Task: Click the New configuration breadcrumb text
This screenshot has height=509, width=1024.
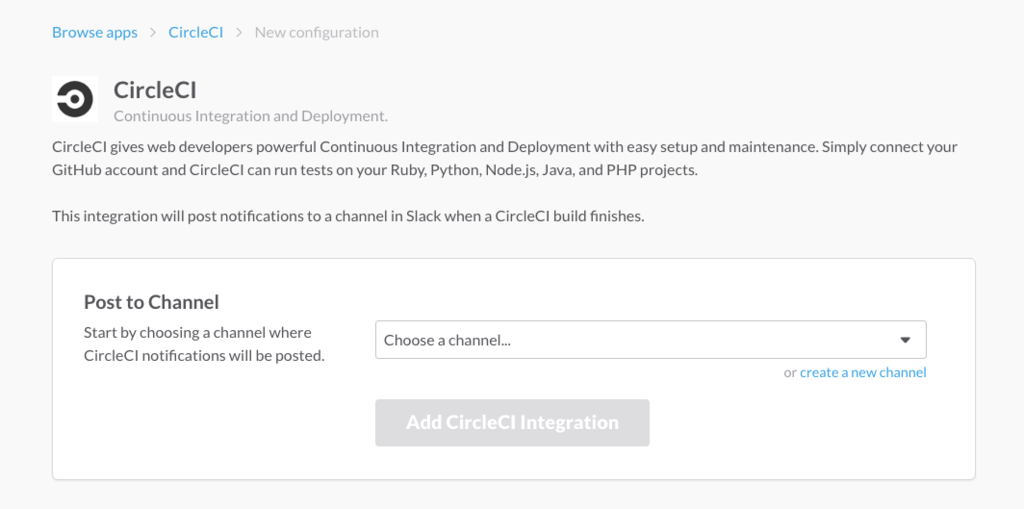Action: 317,32
